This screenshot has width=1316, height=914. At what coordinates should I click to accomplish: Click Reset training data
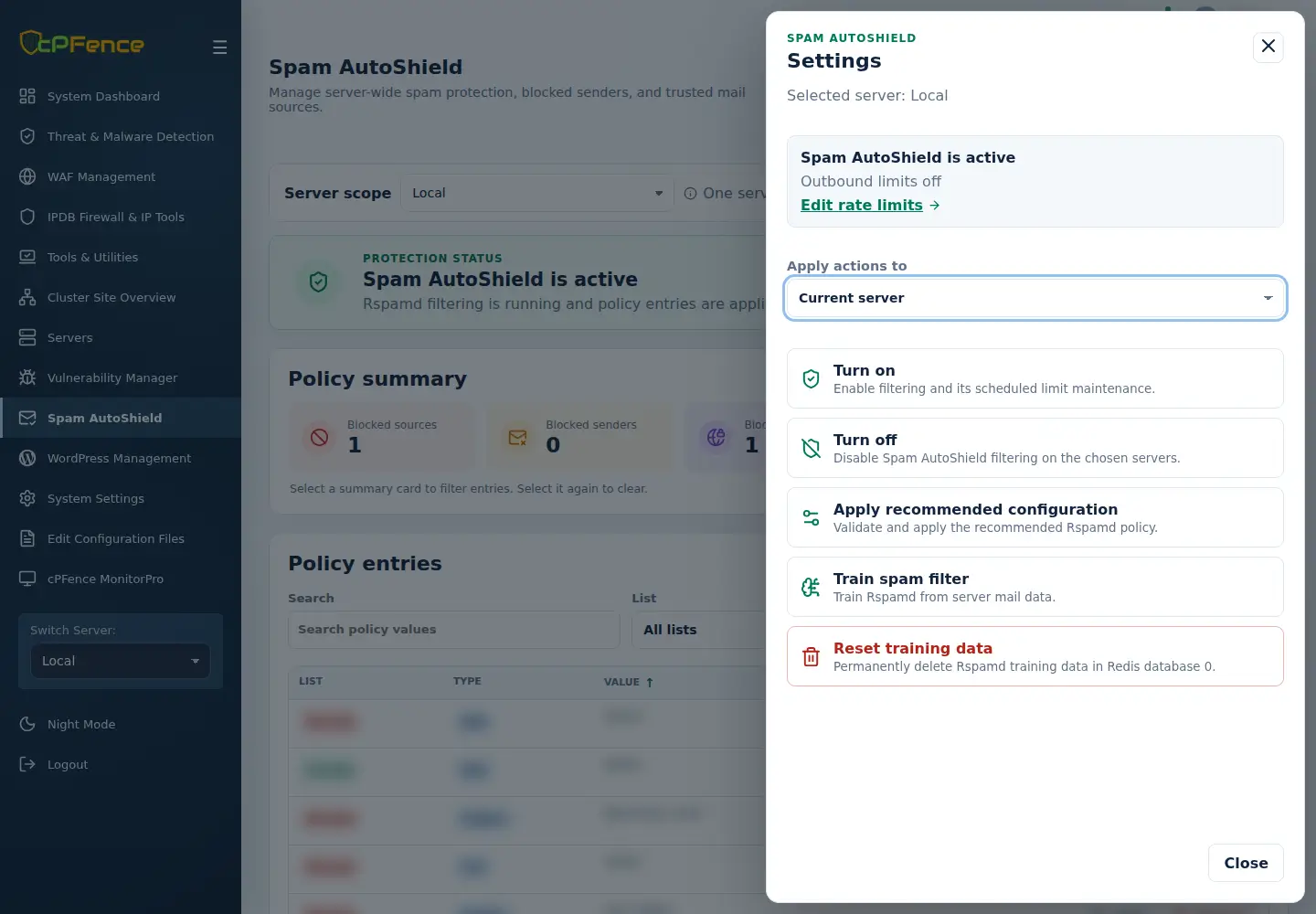[1035, 656]
